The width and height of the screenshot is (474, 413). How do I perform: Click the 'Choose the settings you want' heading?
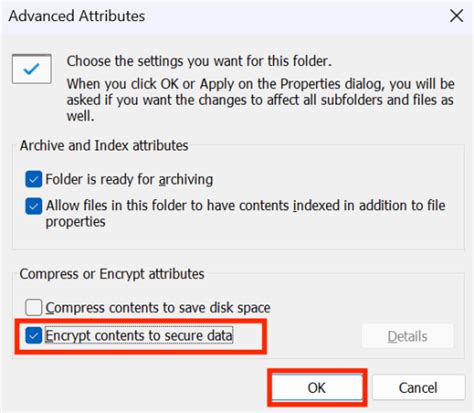[x=199, y=61]
